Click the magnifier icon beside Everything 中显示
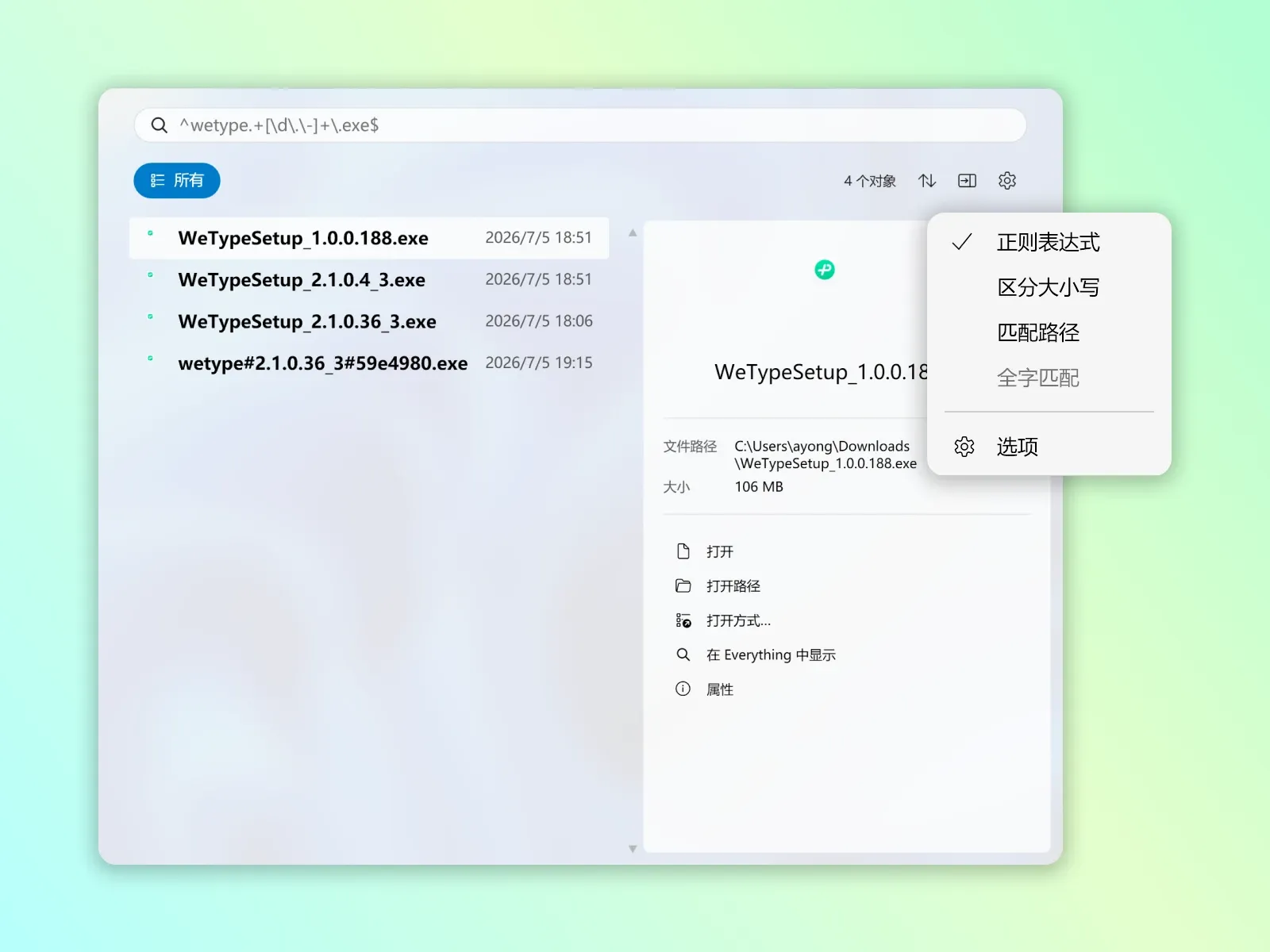The image size is (1270, 952). 683,654
